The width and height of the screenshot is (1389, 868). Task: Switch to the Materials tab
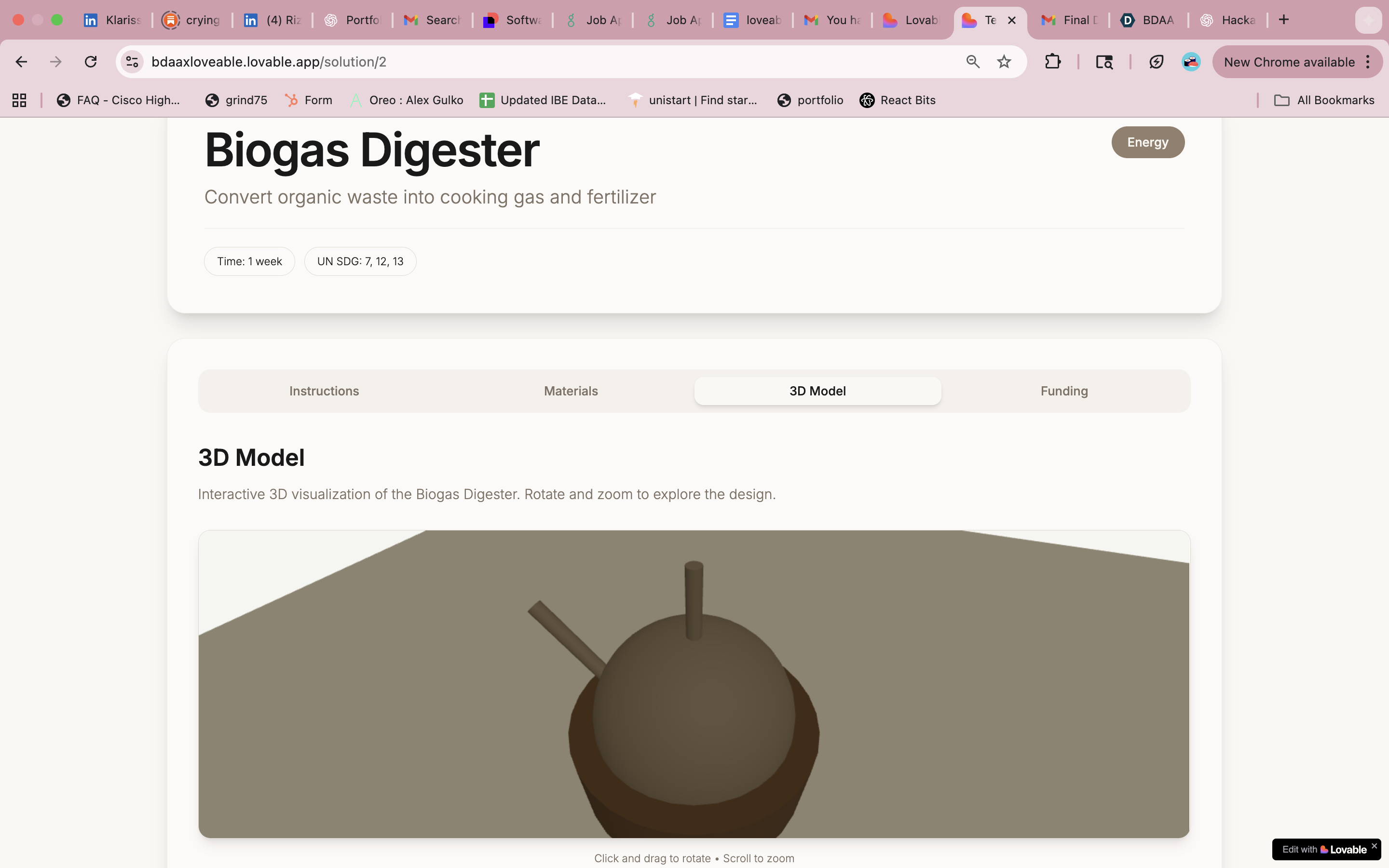coord(571,391)
